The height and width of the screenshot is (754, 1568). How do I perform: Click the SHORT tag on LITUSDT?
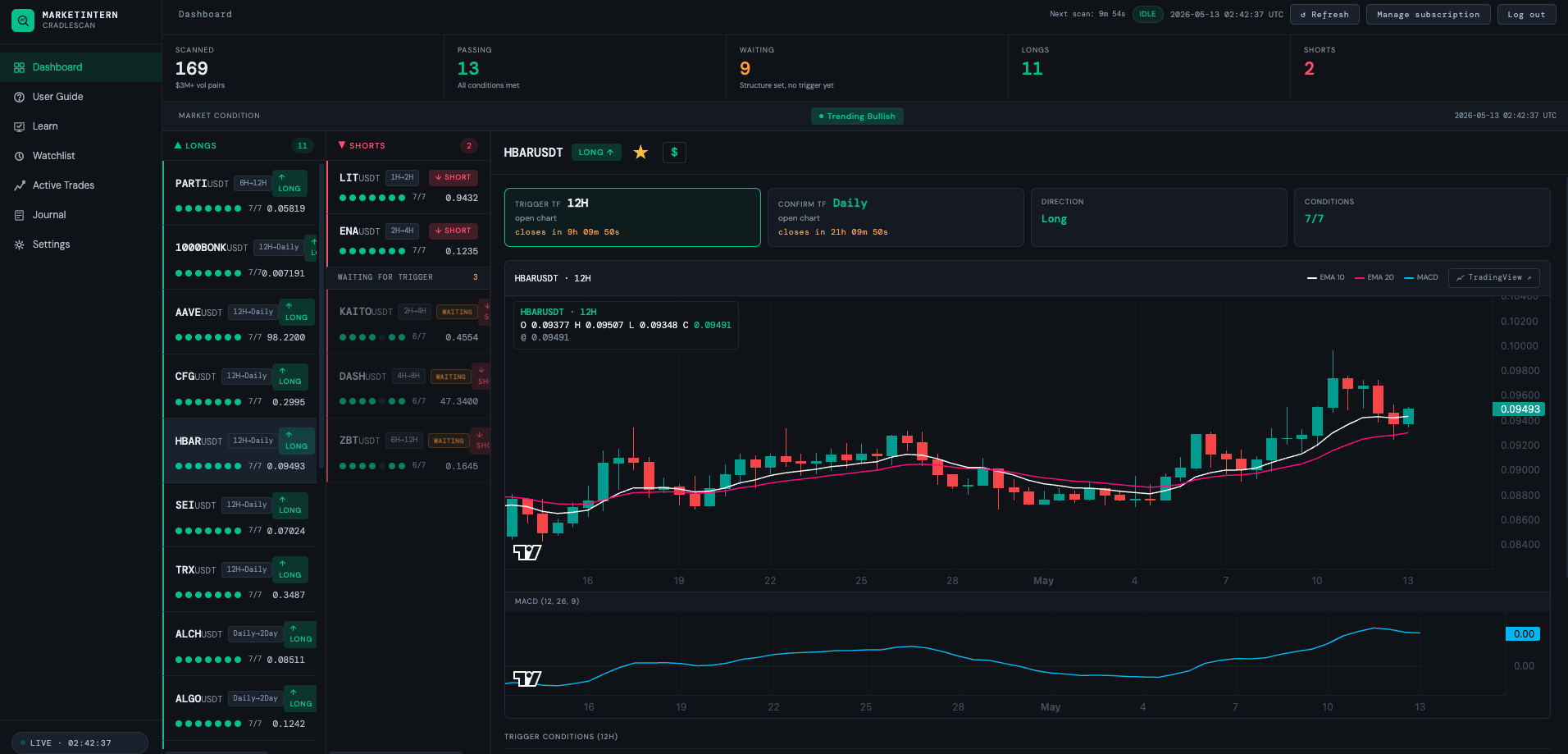[x=454, y=177]
